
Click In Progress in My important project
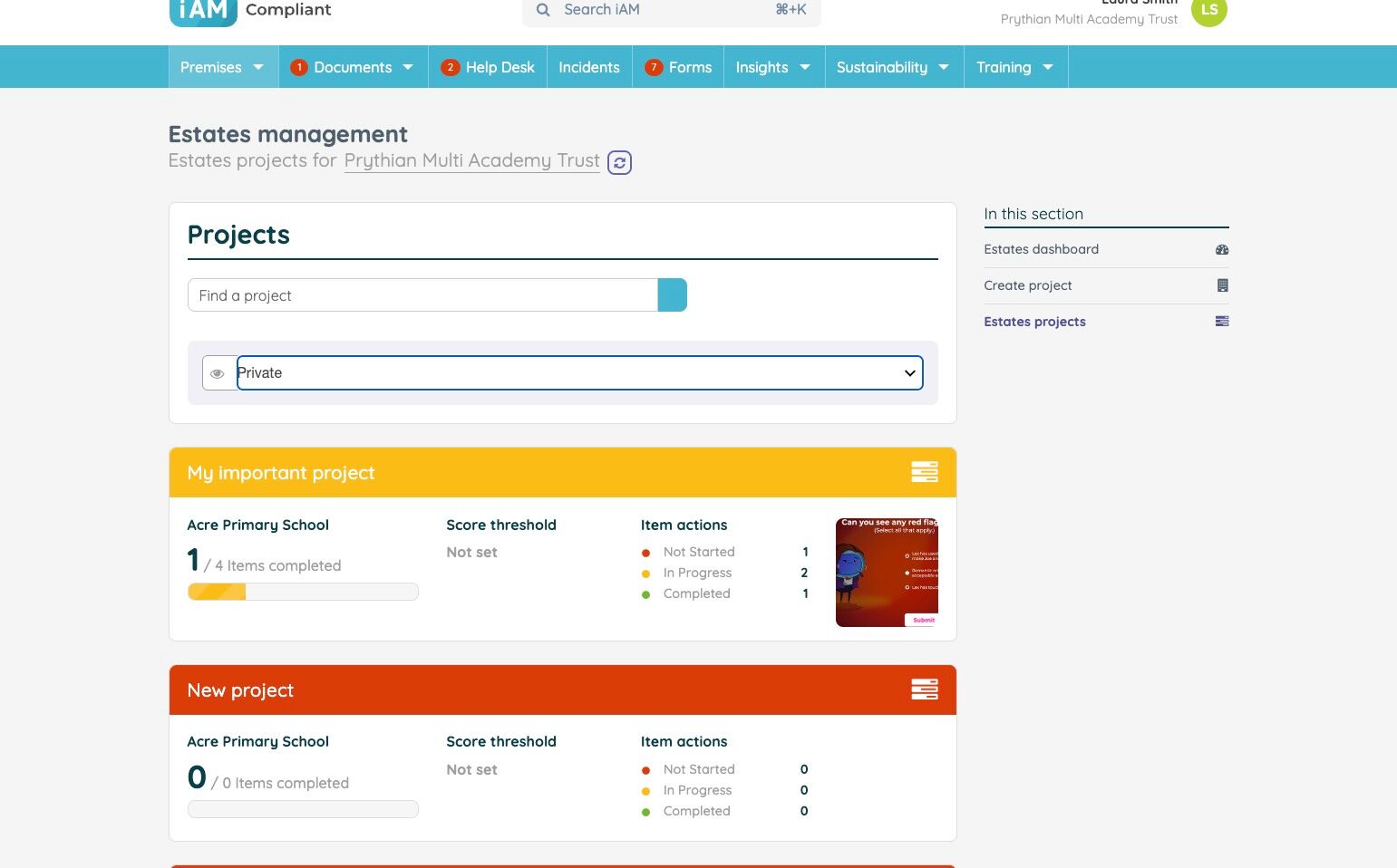coord(697,573)
